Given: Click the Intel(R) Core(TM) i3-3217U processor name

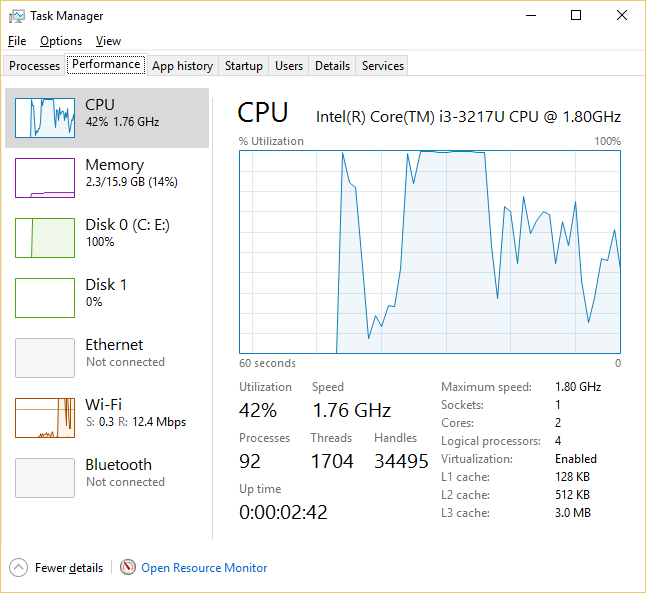Looking at the screenshot, I should (x=468, y=117).
